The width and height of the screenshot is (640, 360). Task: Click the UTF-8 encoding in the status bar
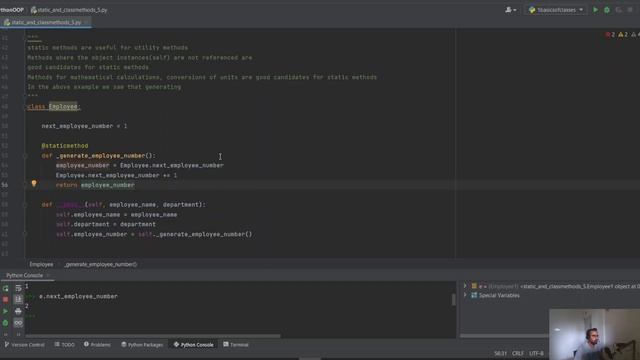coord(536,353)
